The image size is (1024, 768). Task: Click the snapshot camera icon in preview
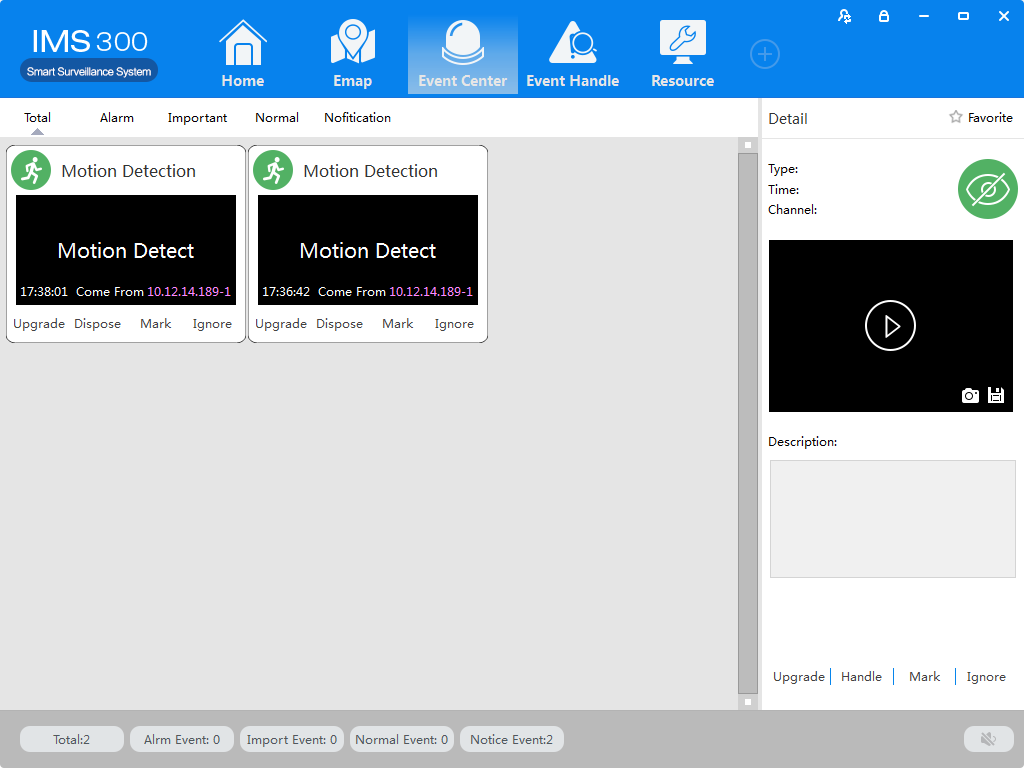[x=970, y=395]
